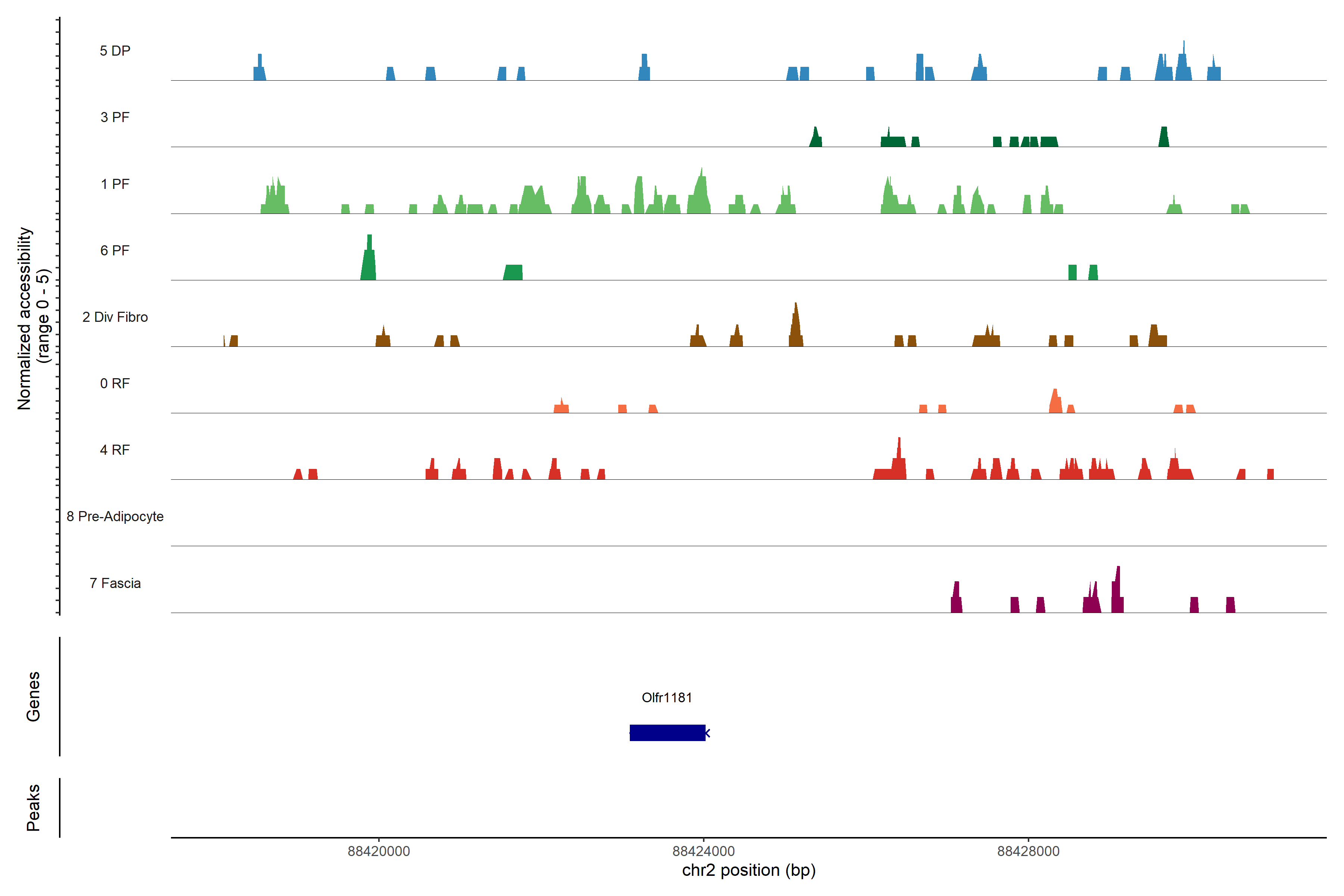Click the 8 Pre-Adipocyte track label
Viewport: 1344px width, 896px height.
tap(115, 517)
